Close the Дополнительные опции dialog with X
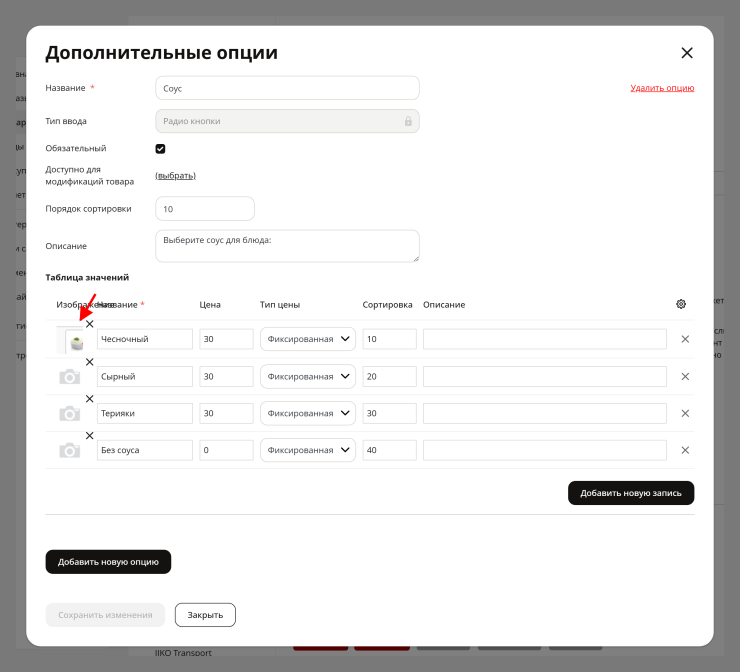740x672 pixels. (687, 53)
